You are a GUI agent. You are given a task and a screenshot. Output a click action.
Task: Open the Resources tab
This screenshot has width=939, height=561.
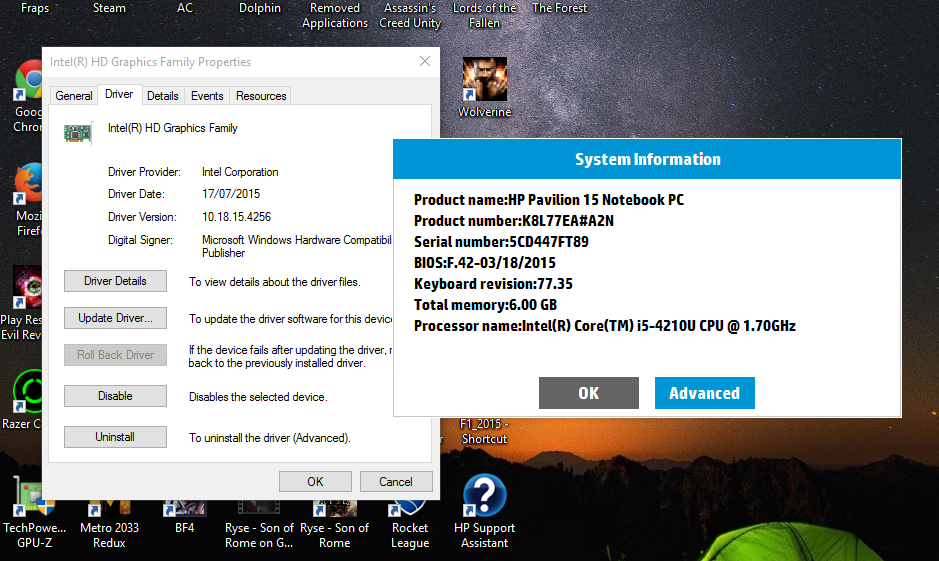pyautogui.click(x=261, y=96)
